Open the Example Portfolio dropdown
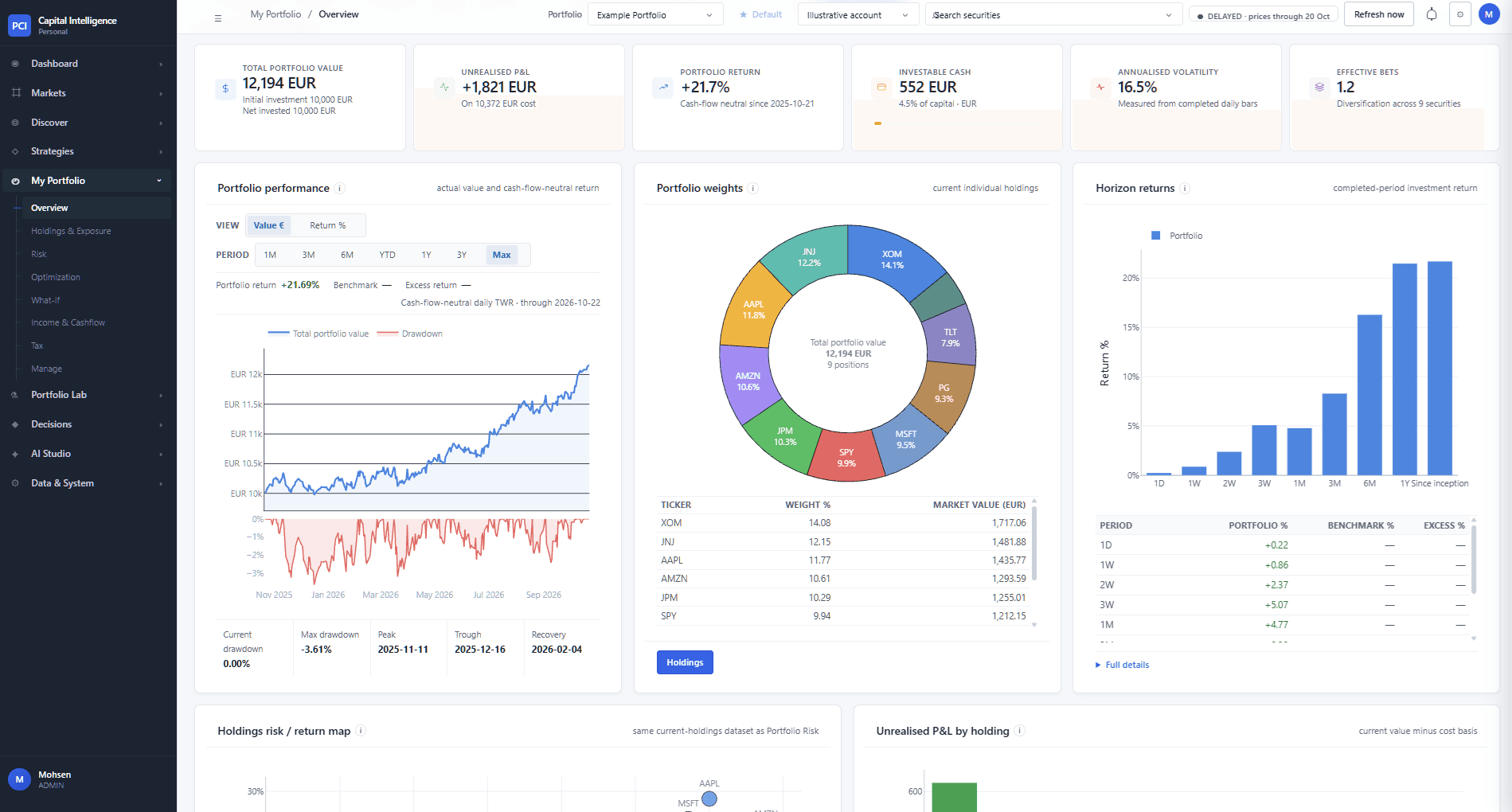The image size is (1512, 812). point(655,15)
